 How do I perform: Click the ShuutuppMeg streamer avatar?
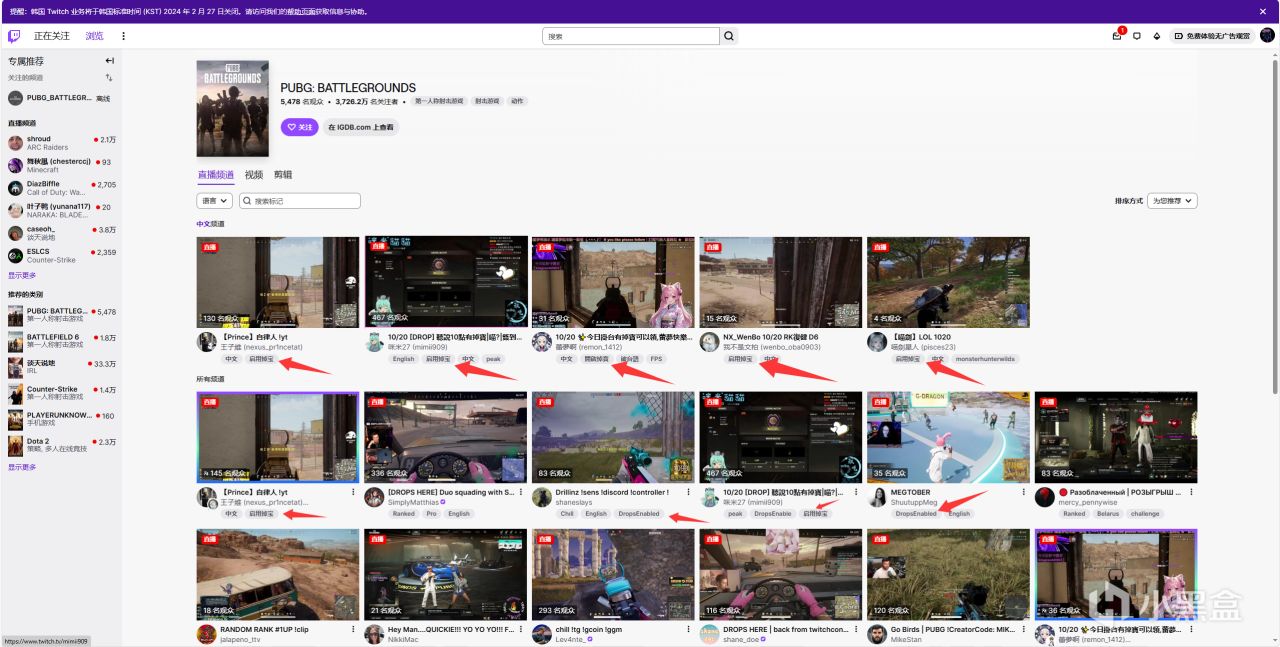[x=877, y=497]
